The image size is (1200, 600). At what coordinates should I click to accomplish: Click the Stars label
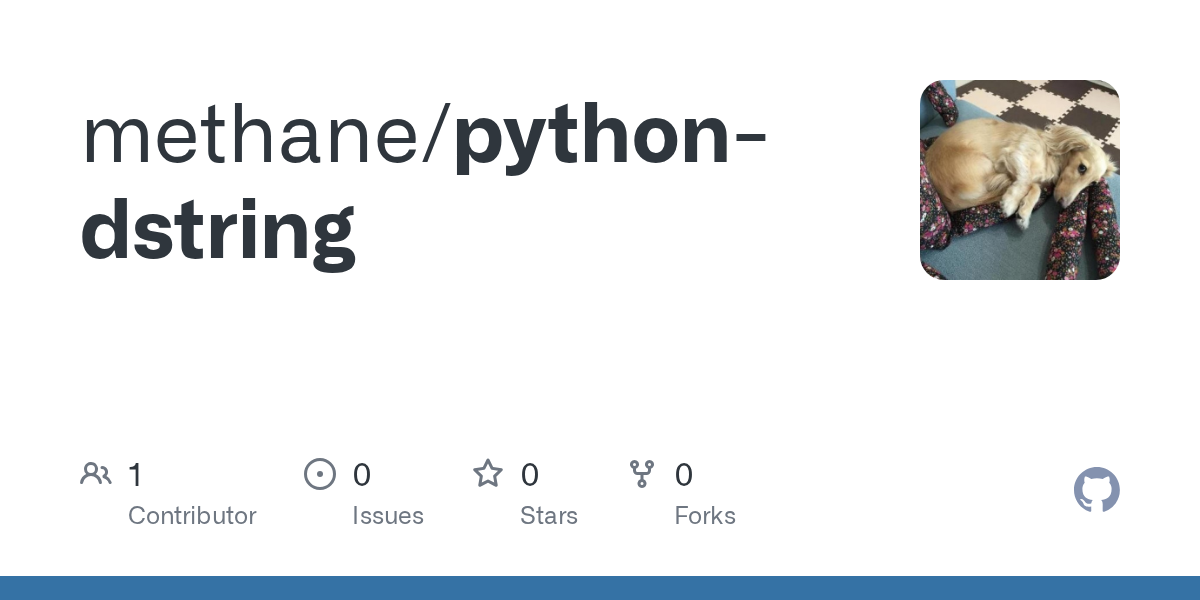pyautogui.click(x=549, y=516)
